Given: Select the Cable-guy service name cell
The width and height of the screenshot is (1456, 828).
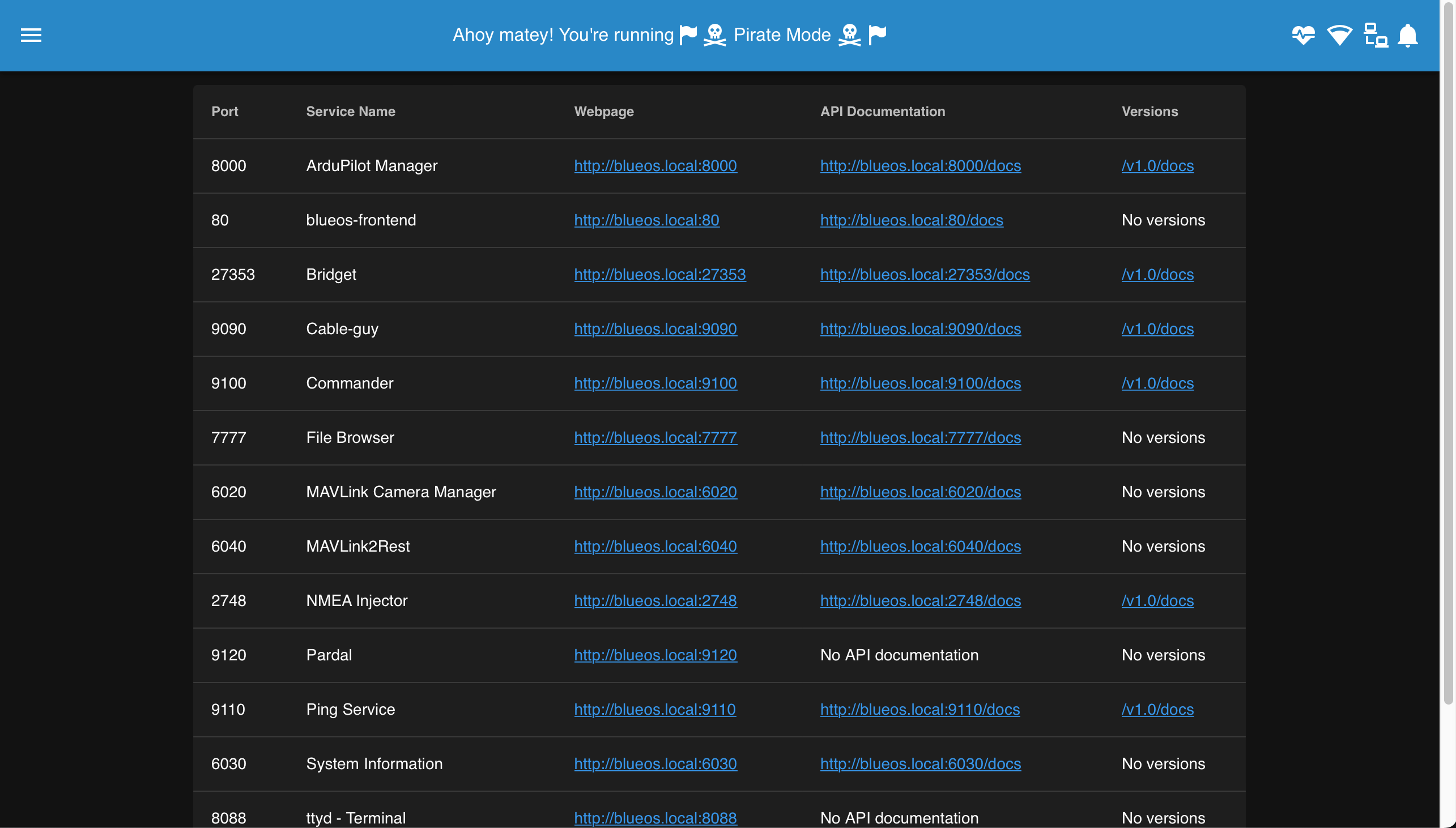Looking at the screenshot, I should coord(342,328).
